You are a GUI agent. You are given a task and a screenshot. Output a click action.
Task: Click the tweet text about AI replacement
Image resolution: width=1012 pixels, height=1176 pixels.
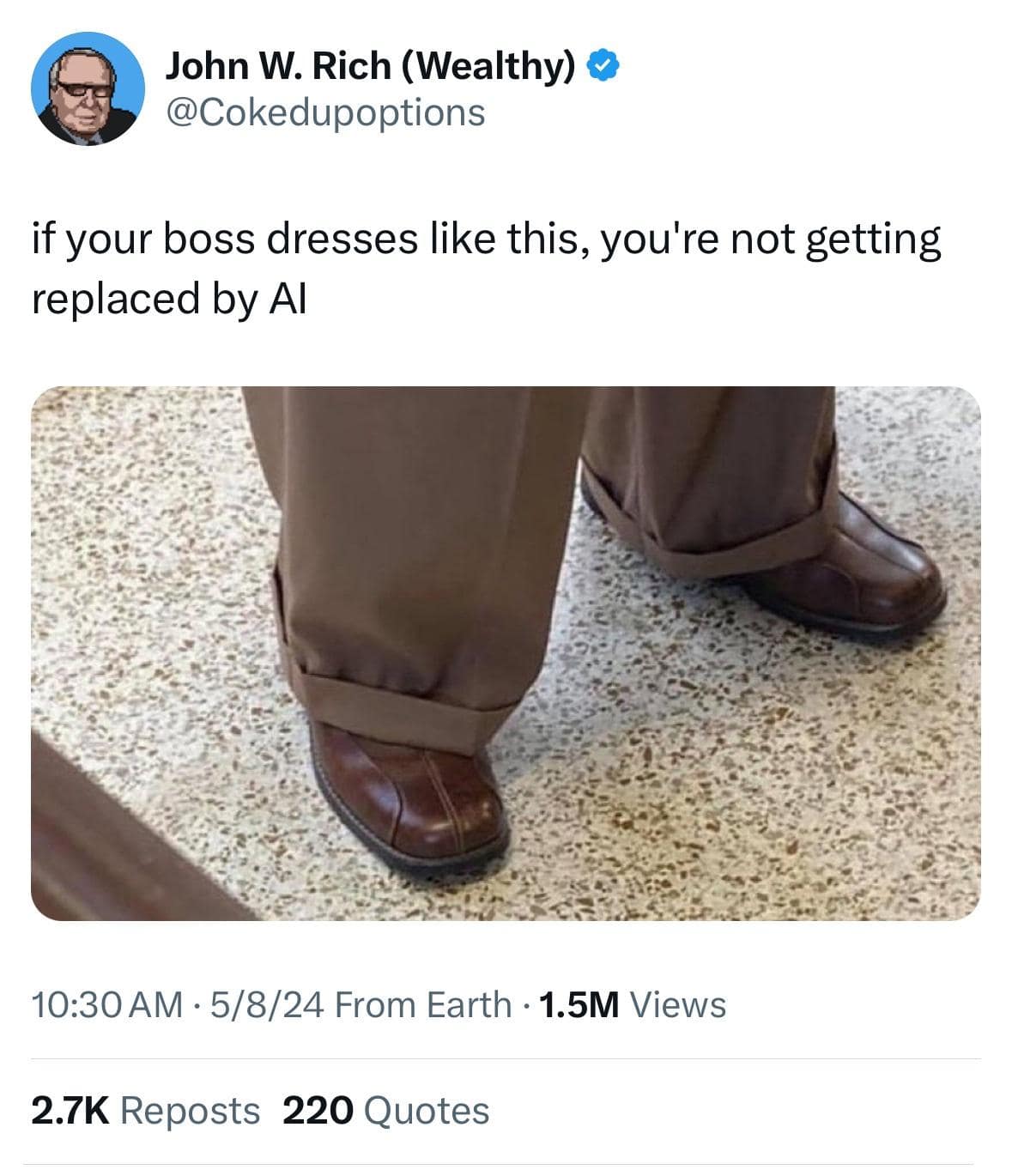[x=429, y=266]
